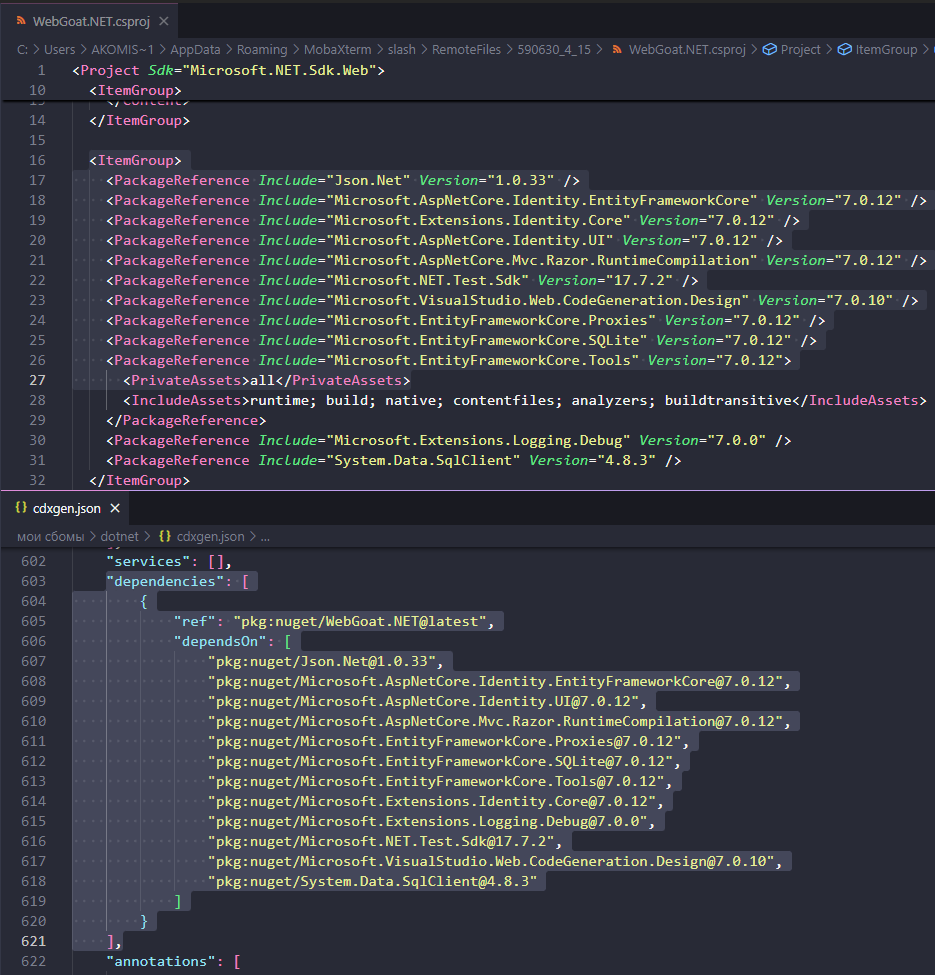
Task: Click the '"dependsOn": [' line
Action: [233, 642]
